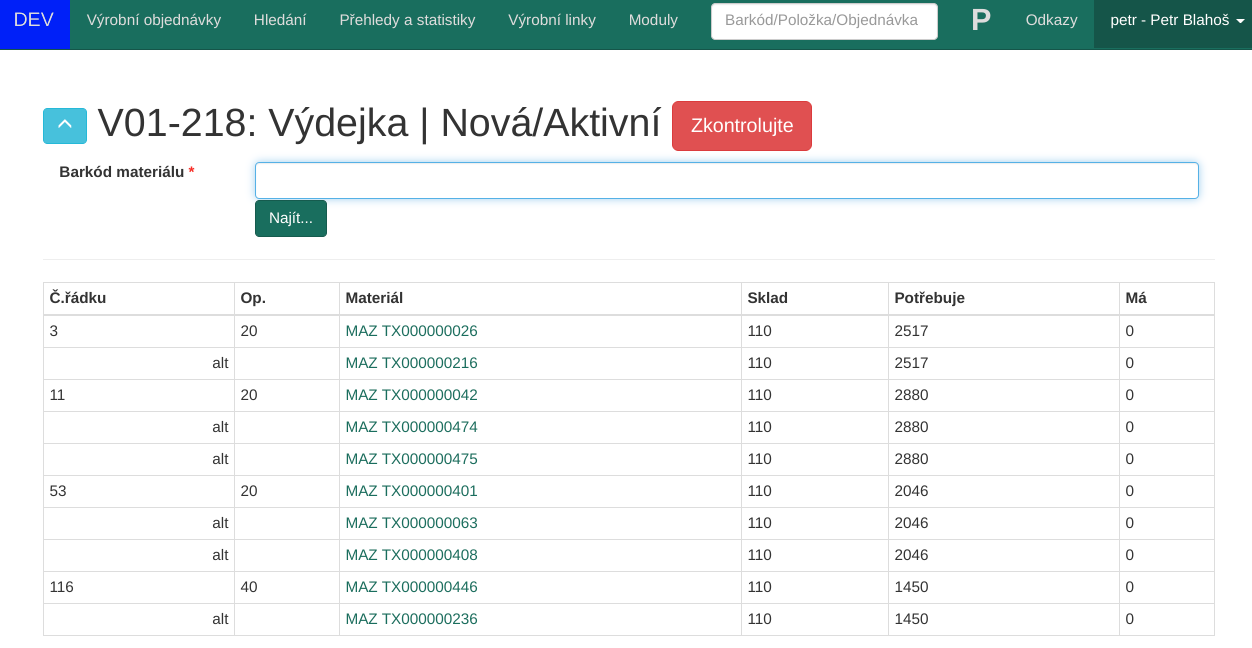Open material MAZ TX000000026

(412, 331)
